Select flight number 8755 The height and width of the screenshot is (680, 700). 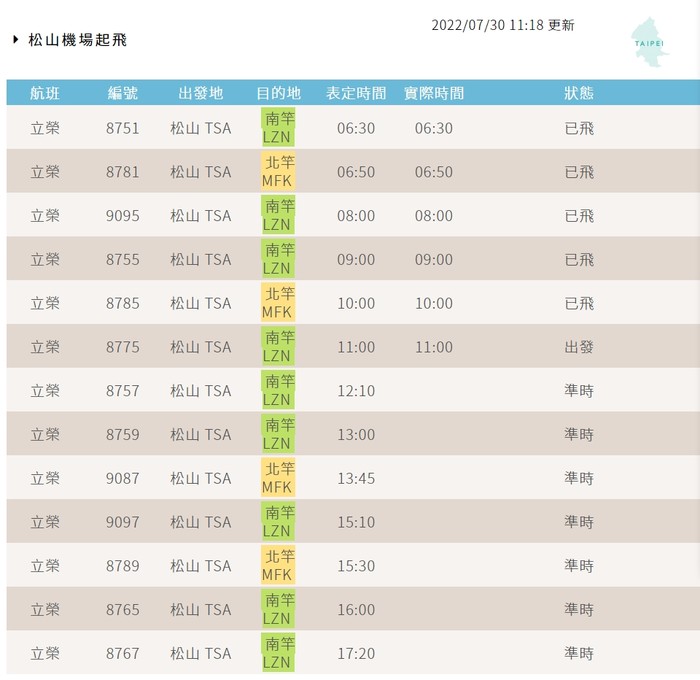[123, 259]
